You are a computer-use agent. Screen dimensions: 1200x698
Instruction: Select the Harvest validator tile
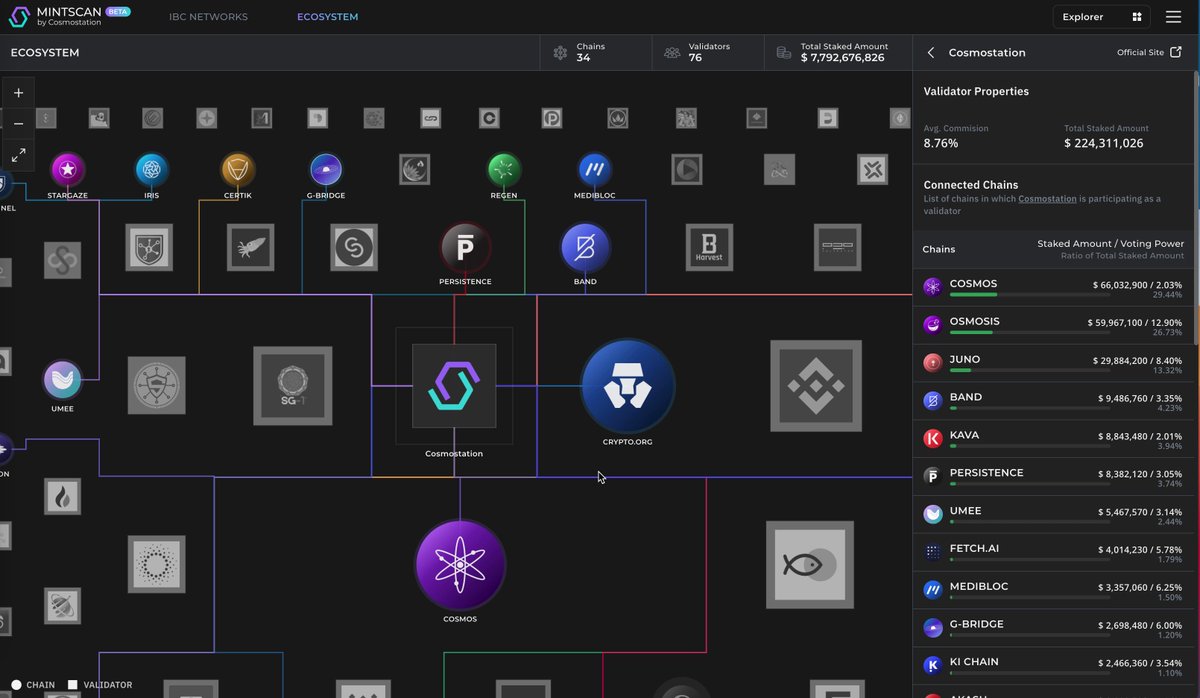709,248
